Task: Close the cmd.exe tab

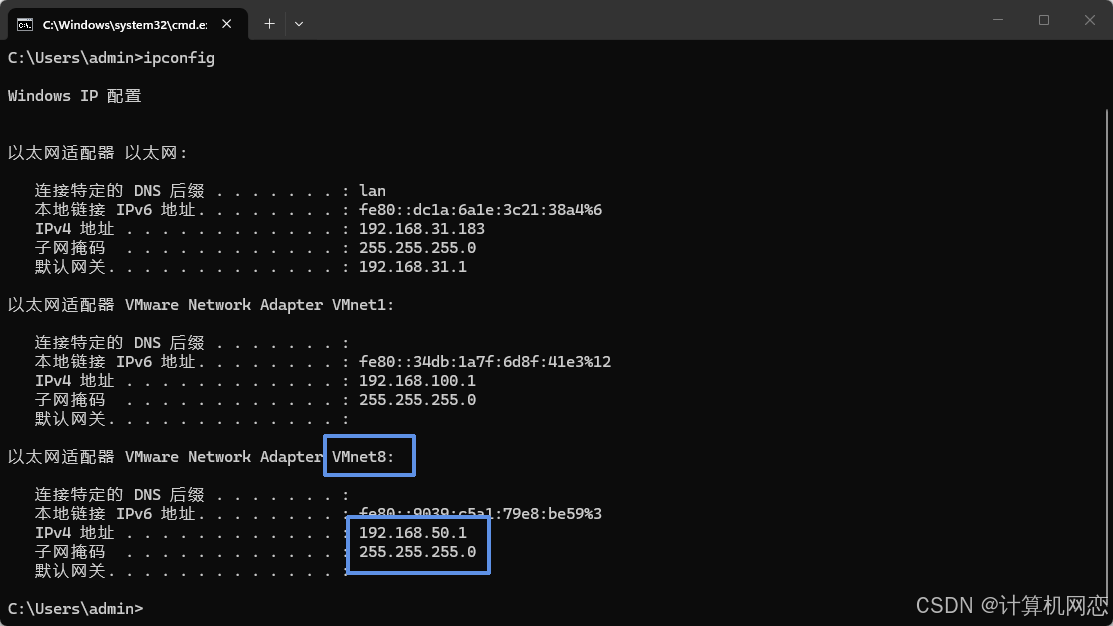Action: coord(226,24)
